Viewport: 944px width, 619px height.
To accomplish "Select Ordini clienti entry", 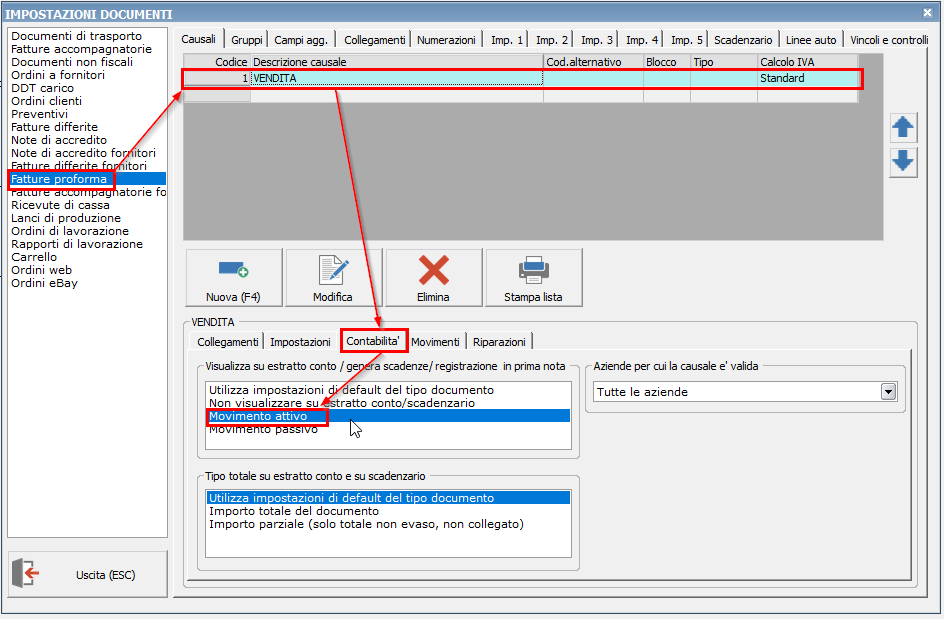I will [46, 101].
